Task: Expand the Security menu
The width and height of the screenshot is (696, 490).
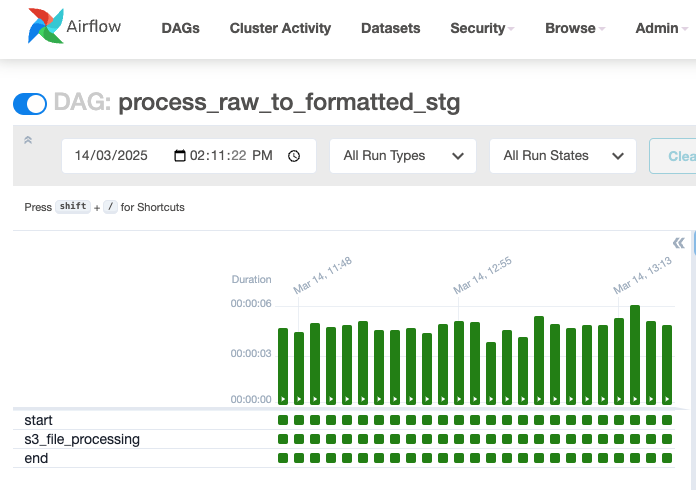Action: click(482, 28)
